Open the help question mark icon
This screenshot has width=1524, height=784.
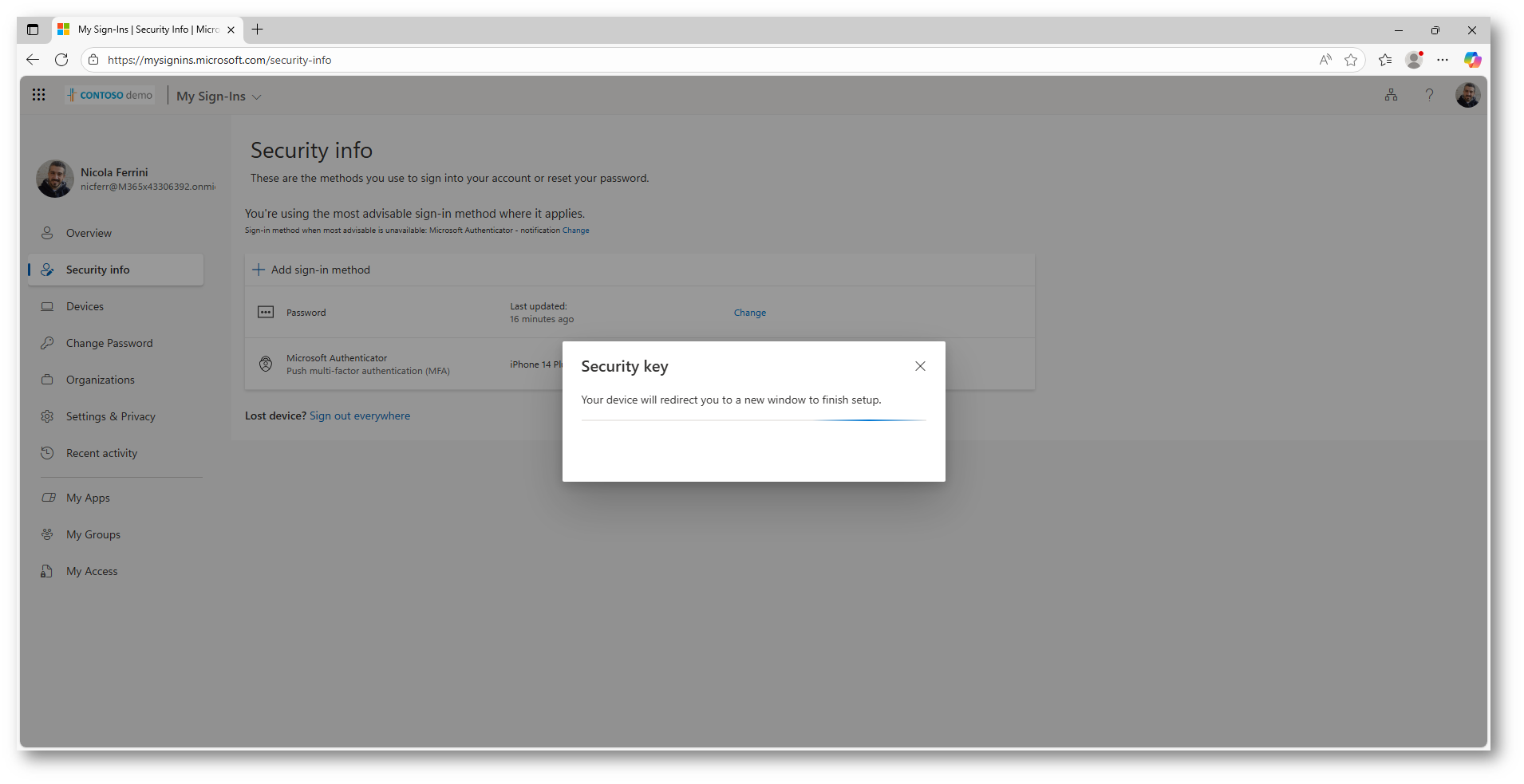[x=1429, y=95]
